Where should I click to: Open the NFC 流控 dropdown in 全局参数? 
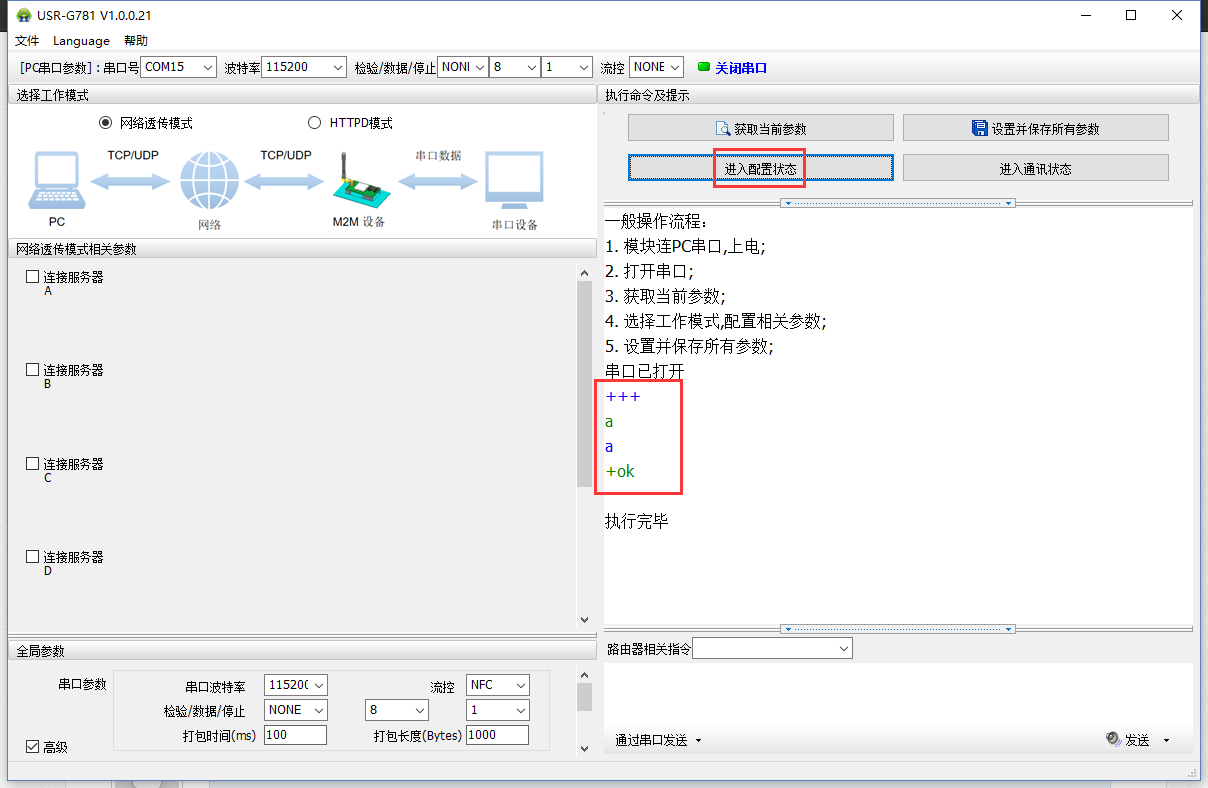(498, 685)
